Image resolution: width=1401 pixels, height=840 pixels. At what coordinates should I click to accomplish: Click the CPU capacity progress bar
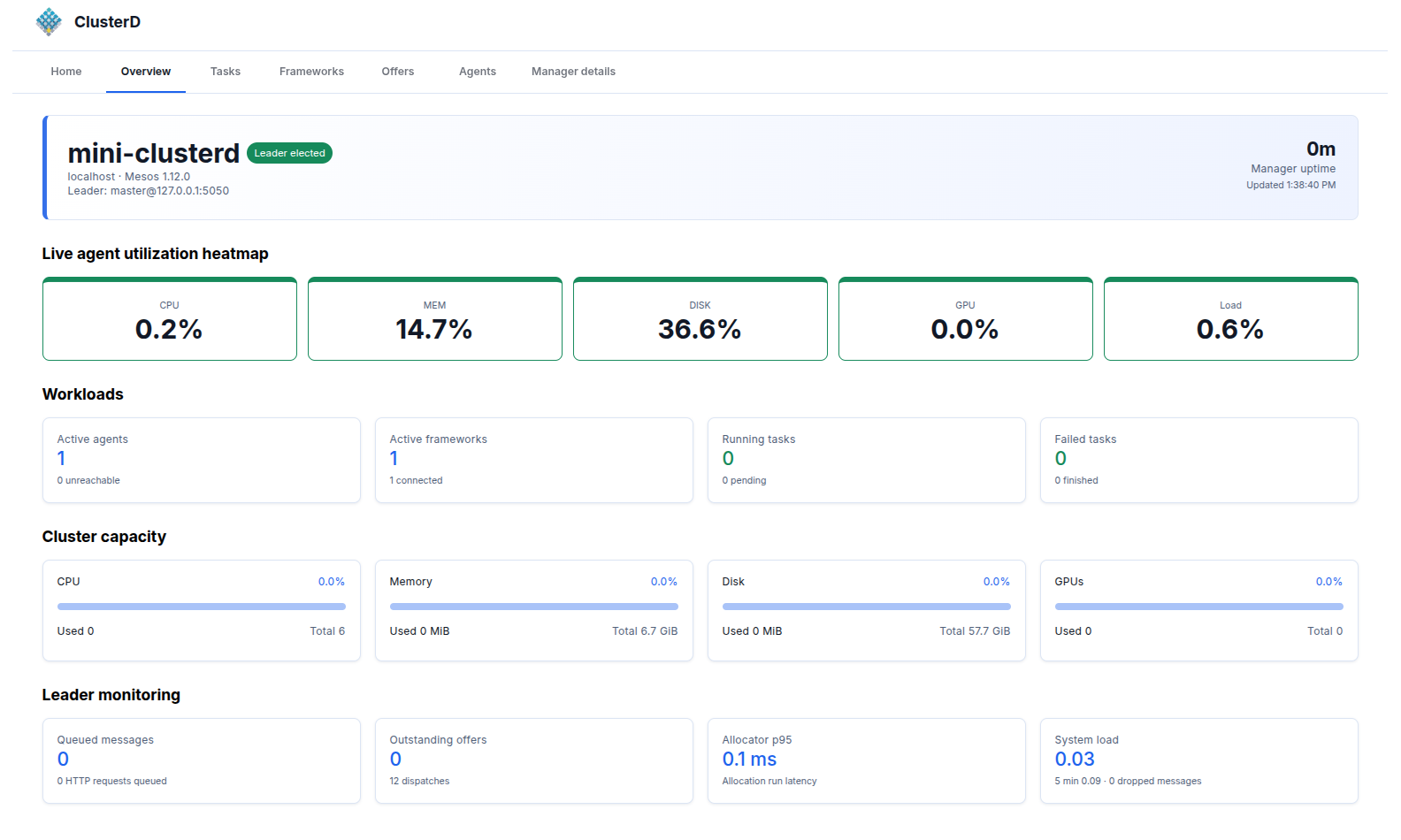pyautogui.click(x=202, y=607)
